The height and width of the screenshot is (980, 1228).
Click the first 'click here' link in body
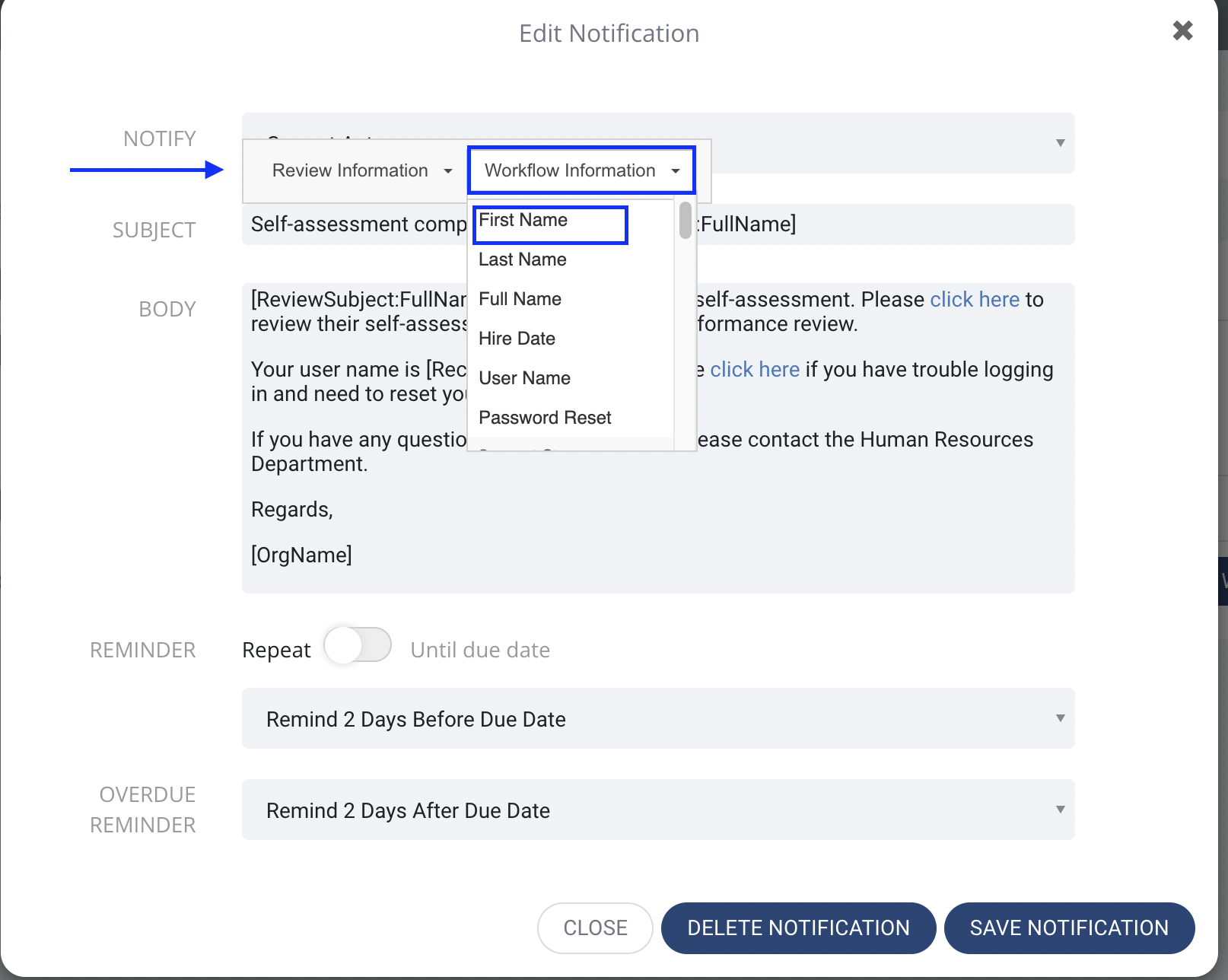pyautogui.click(x=975, y=300)
